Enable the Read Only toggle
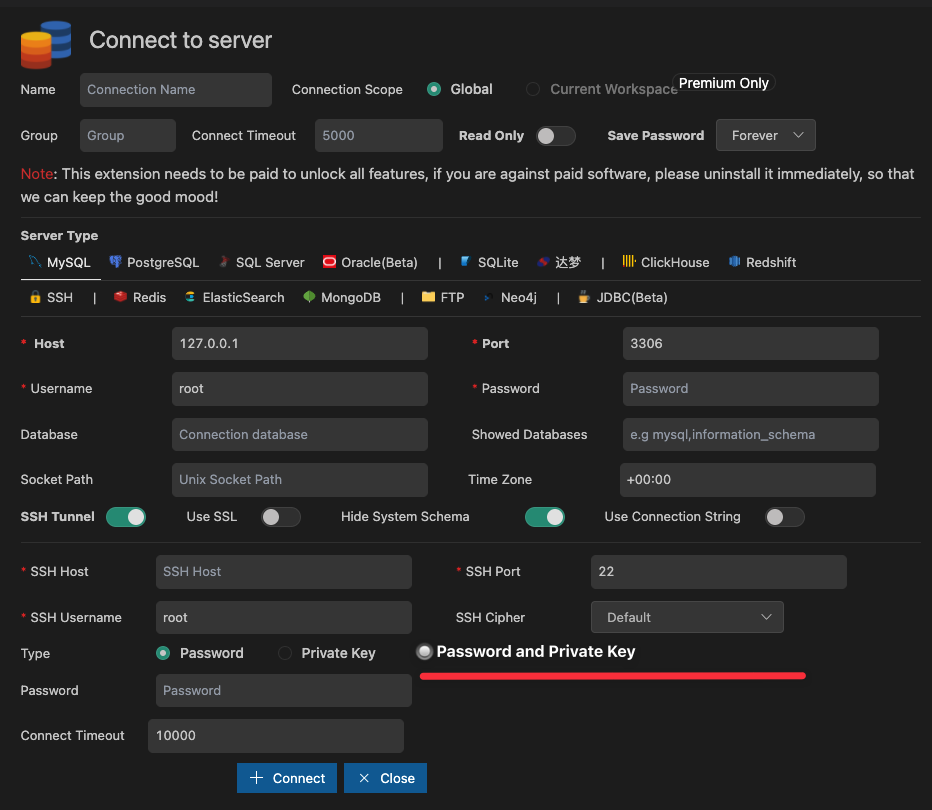Screen dimensions: 932x810 coord(555,135)
